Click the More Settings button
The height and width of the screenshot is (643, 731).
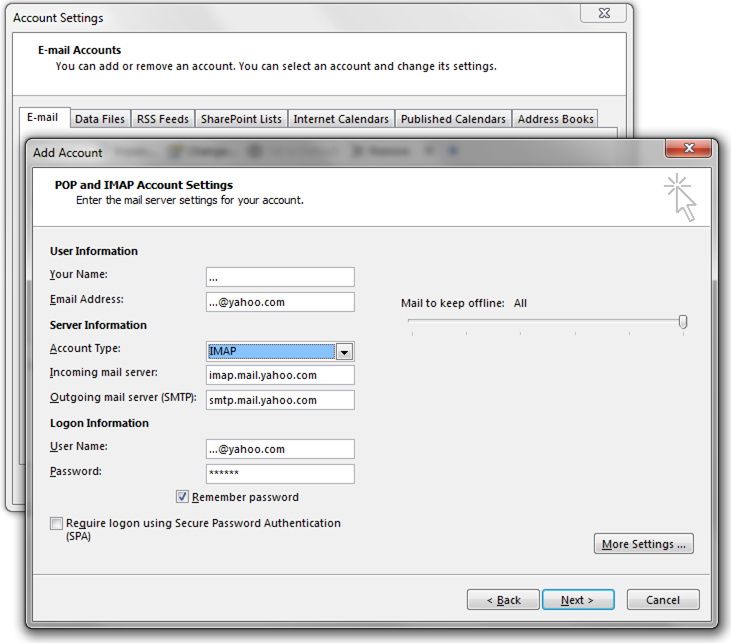coord(644,544)
